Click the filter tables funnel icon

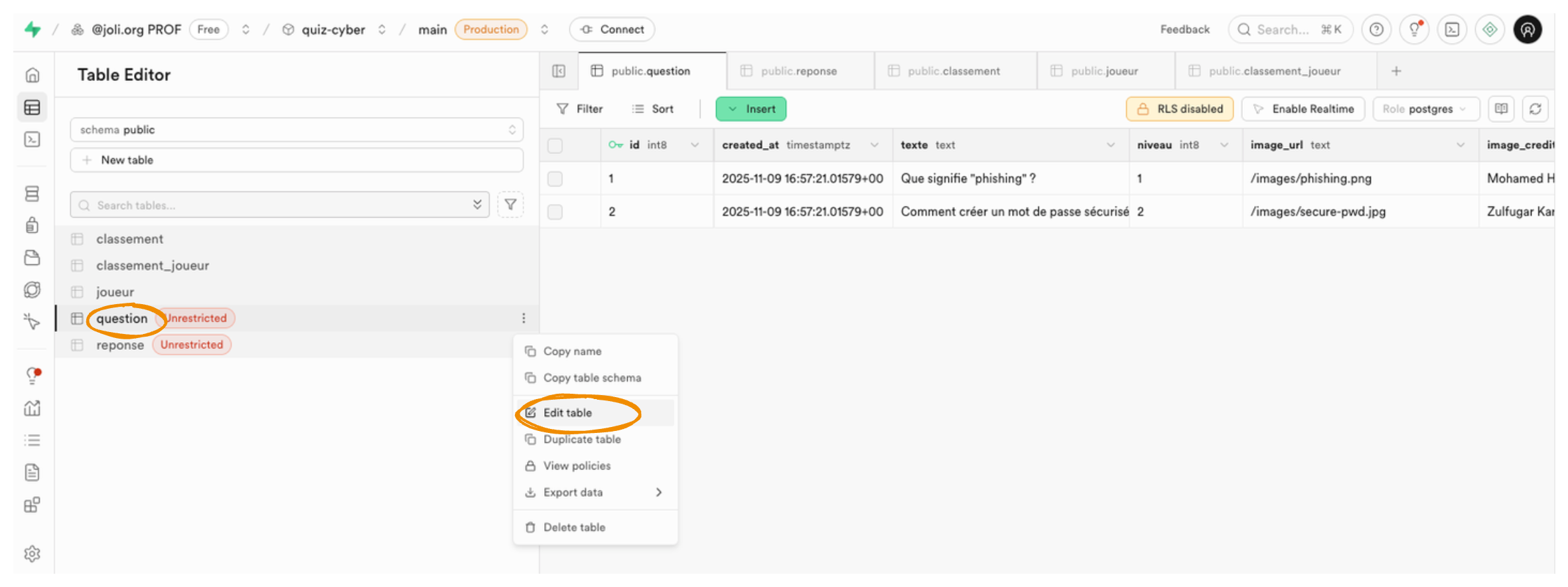[x=510, y=205]
